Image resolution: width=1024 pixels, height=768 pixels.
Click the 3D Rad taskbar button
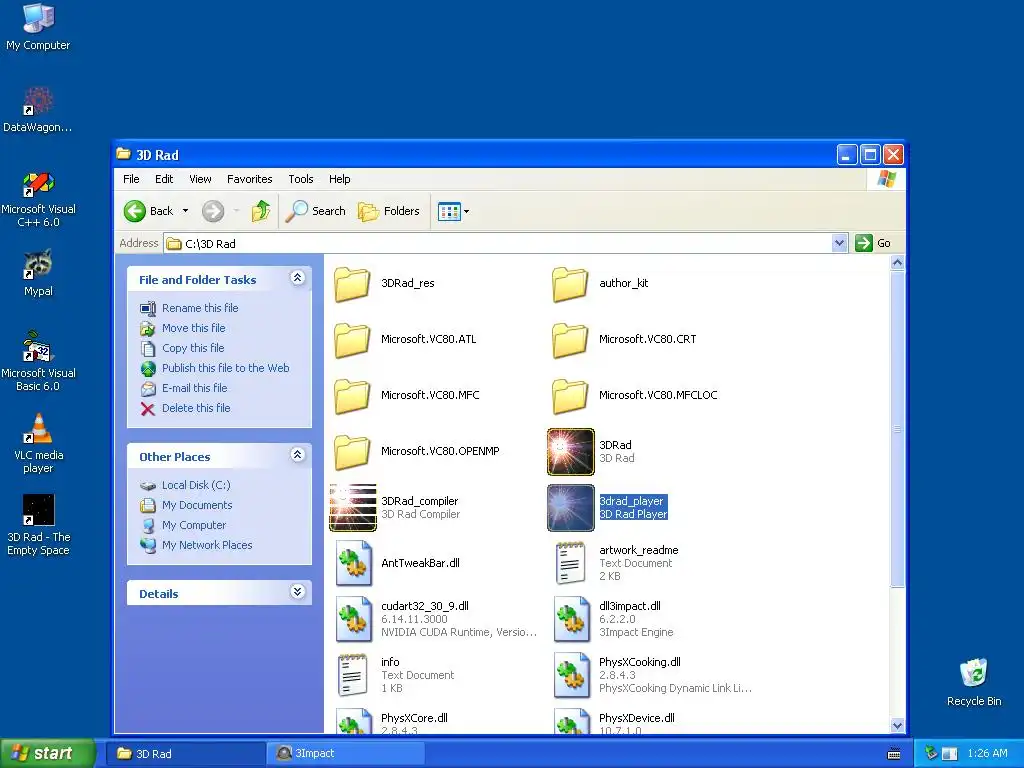pyautogui.click(x=185, y=754)
